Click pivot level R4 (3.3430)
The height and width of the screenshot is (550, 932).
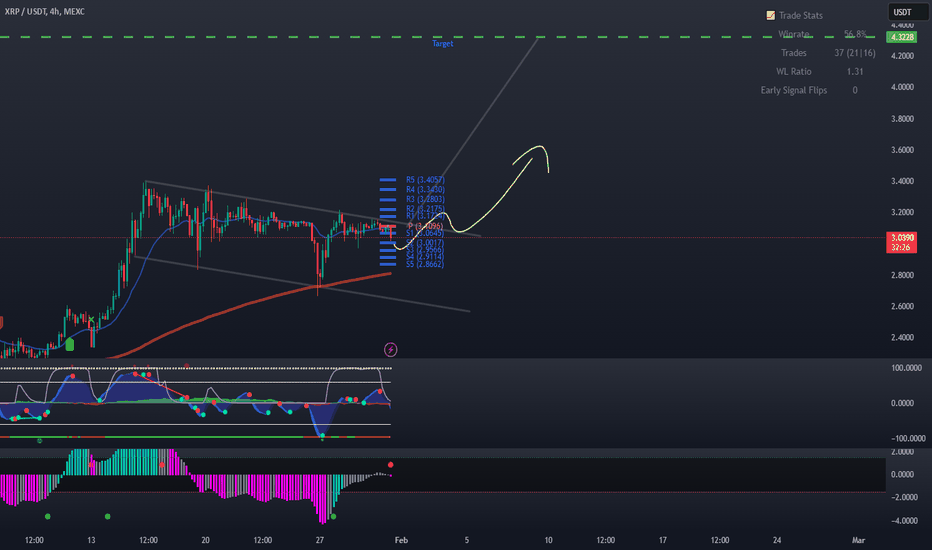coord(425,190)
